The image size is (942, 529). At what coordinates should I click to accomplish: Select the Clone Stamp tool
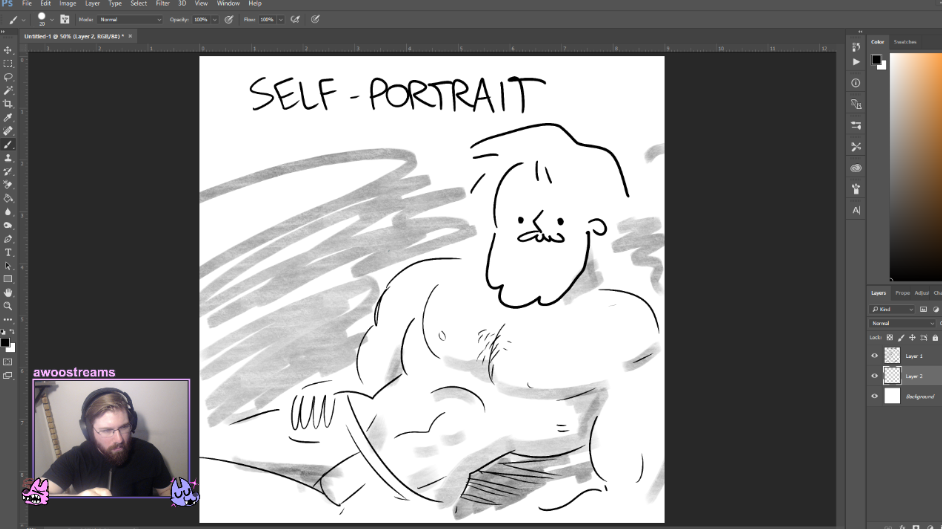[x=8, y=158]
